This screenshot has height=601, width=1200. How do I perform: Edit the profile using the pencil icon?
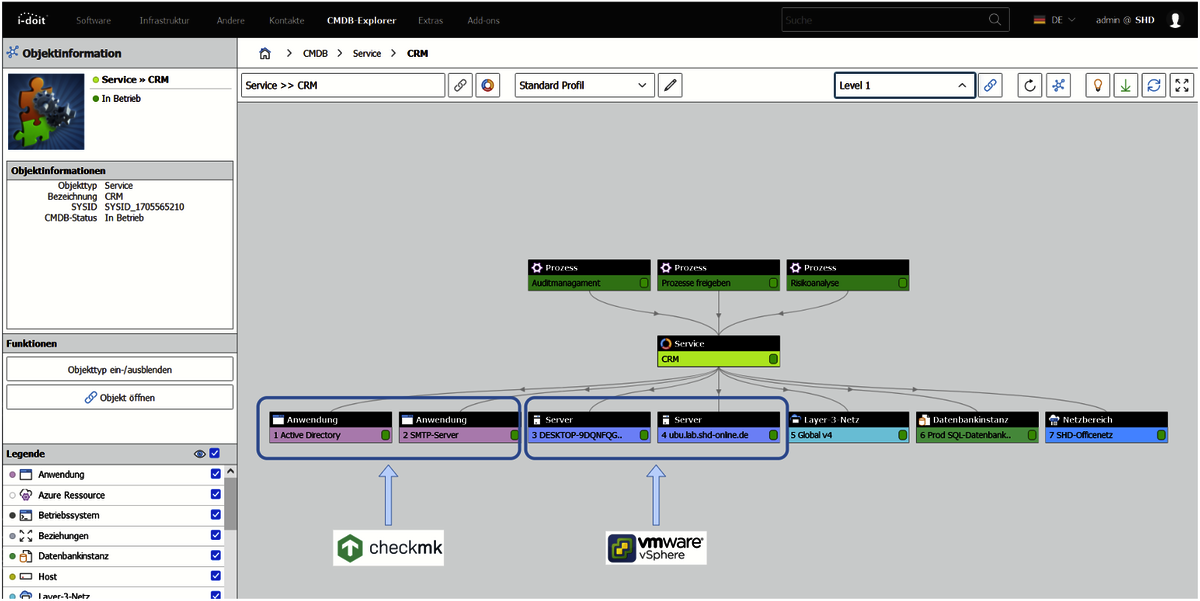tap(669, 85)
